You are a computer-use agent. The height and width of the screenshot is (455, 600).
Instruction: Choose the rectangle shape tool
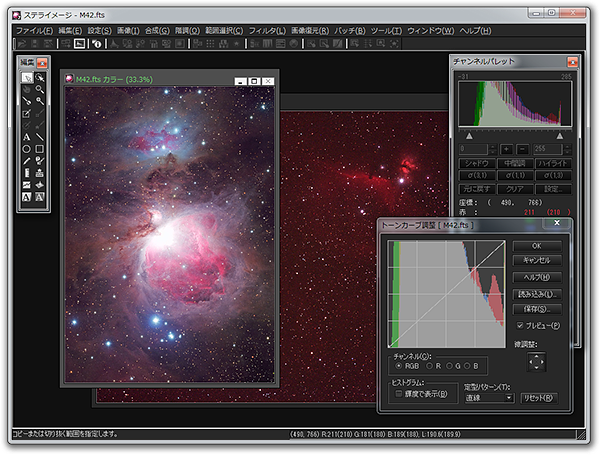(x=40, y=149)
